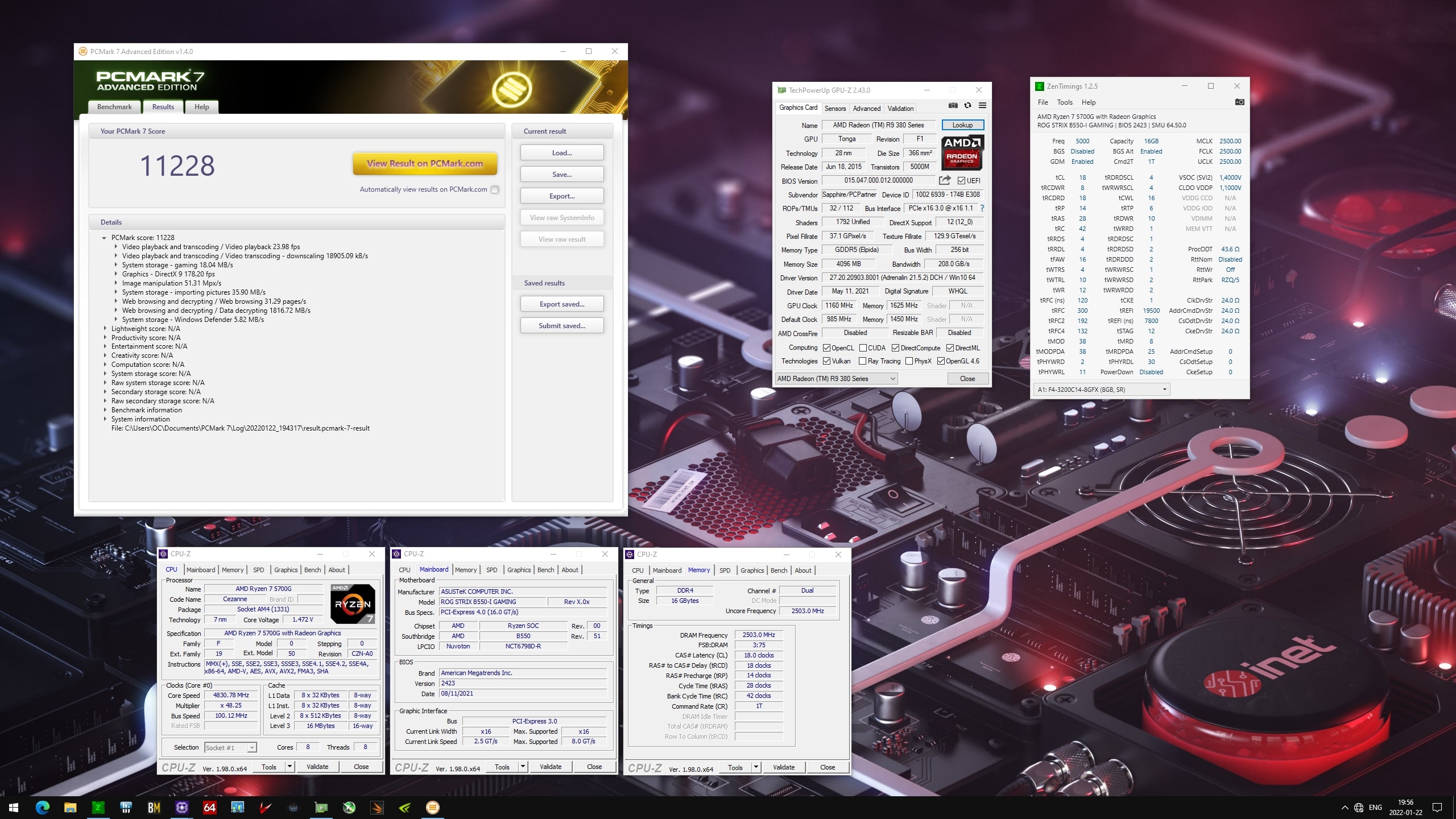Image resolution: width=1456 pixels, height=819 pixels.
Task: Click the purple CPU-Z taskbar icon
Action: (181, 808)
